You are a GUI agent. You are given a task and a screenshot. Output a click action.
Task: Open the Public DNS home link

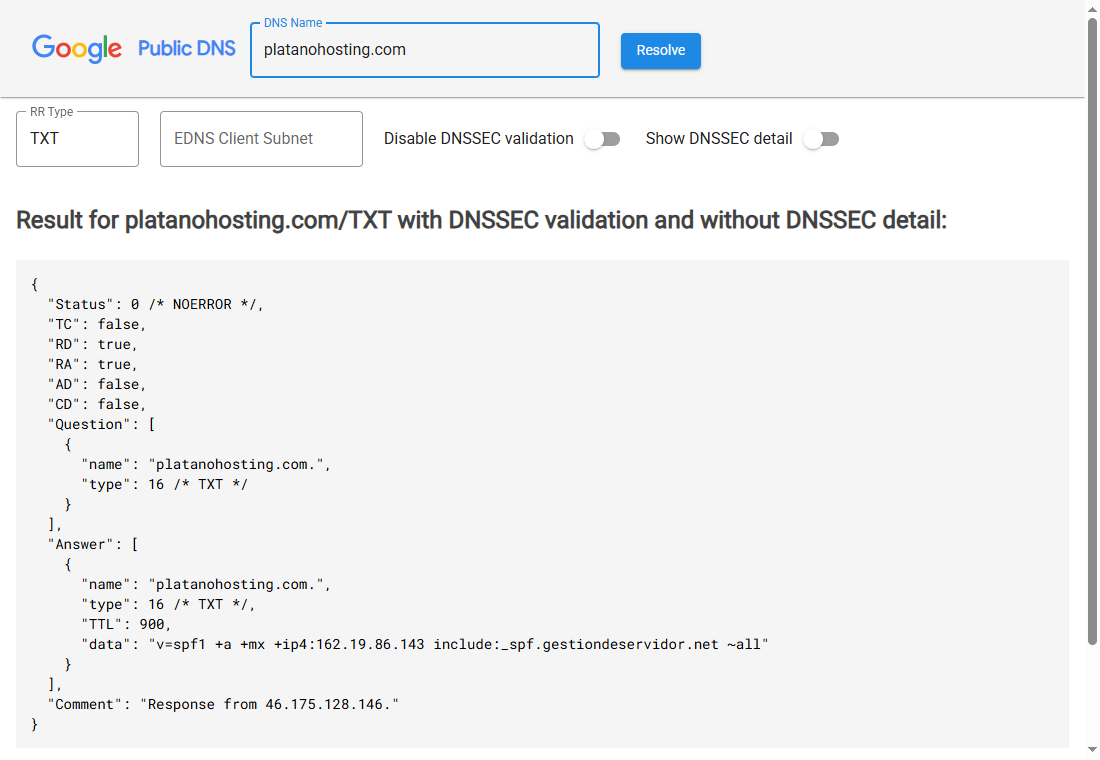tap(187, 48)
